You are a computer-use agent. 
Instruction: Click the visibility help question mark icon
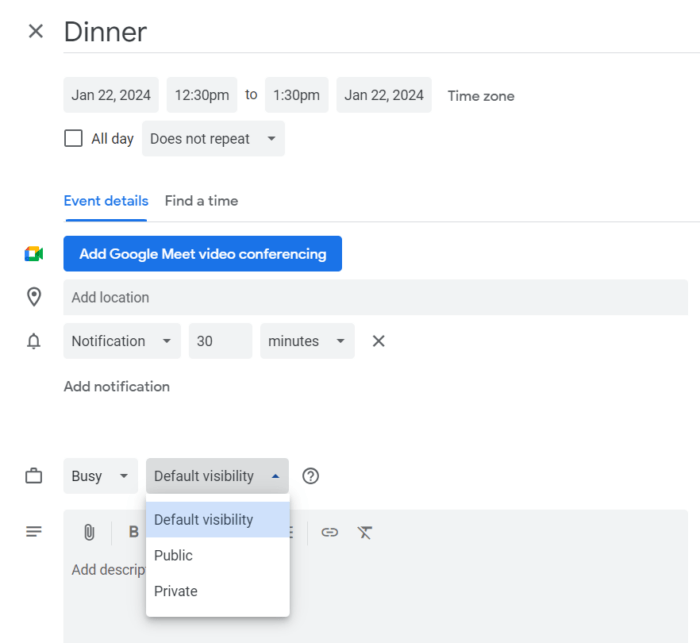coord(311,476)
